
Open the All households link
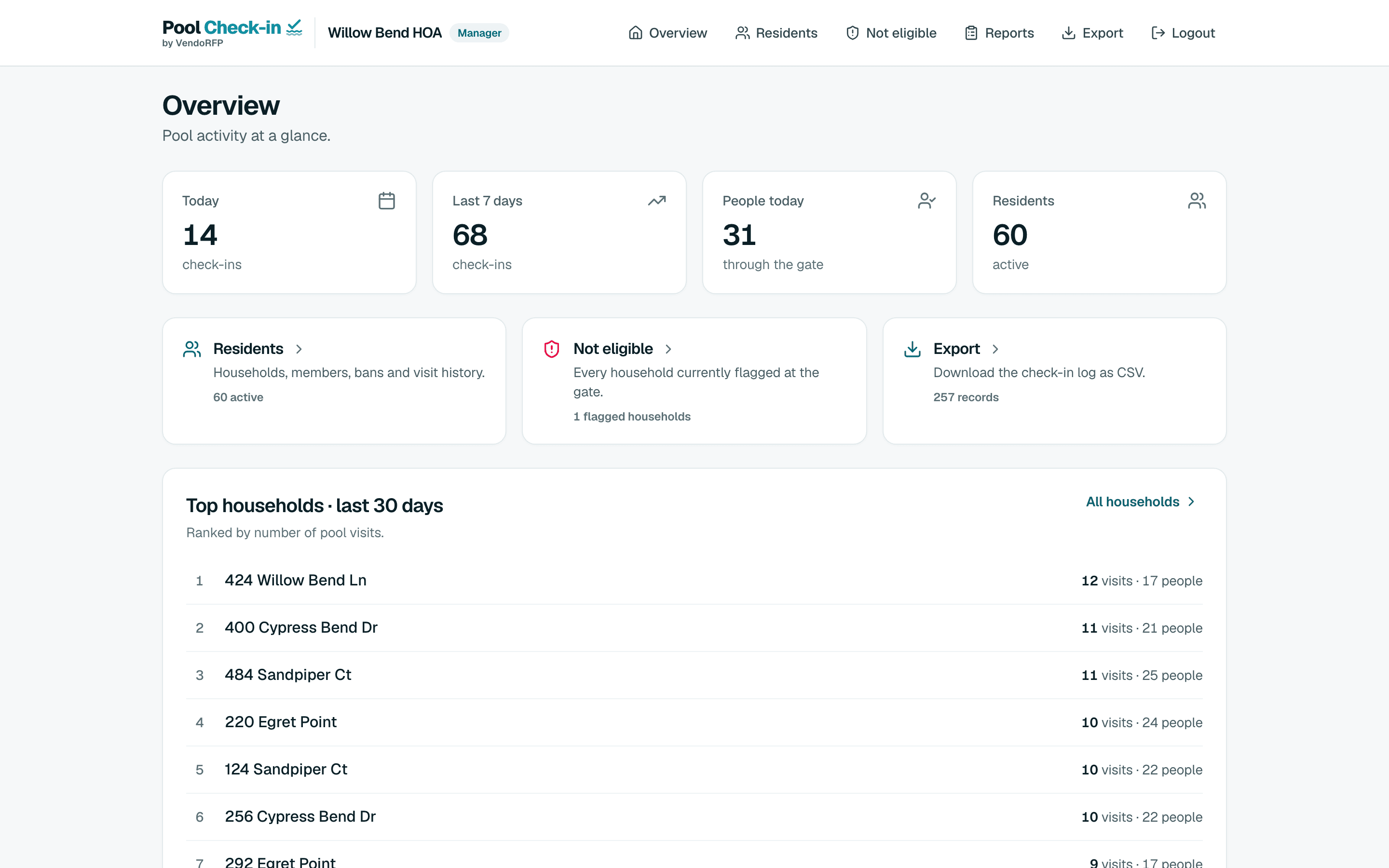(1141, 502)
